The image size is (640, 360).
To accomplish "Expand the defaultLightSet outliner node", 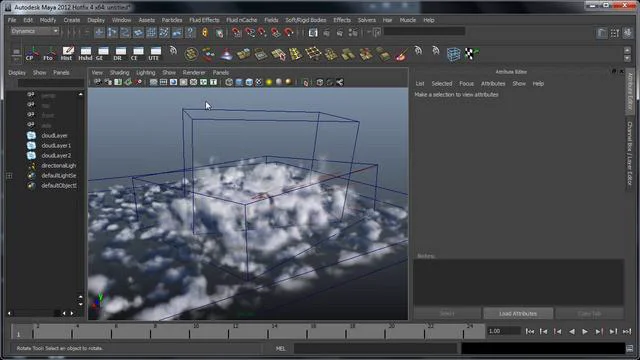I will click(x=9, y=176).
